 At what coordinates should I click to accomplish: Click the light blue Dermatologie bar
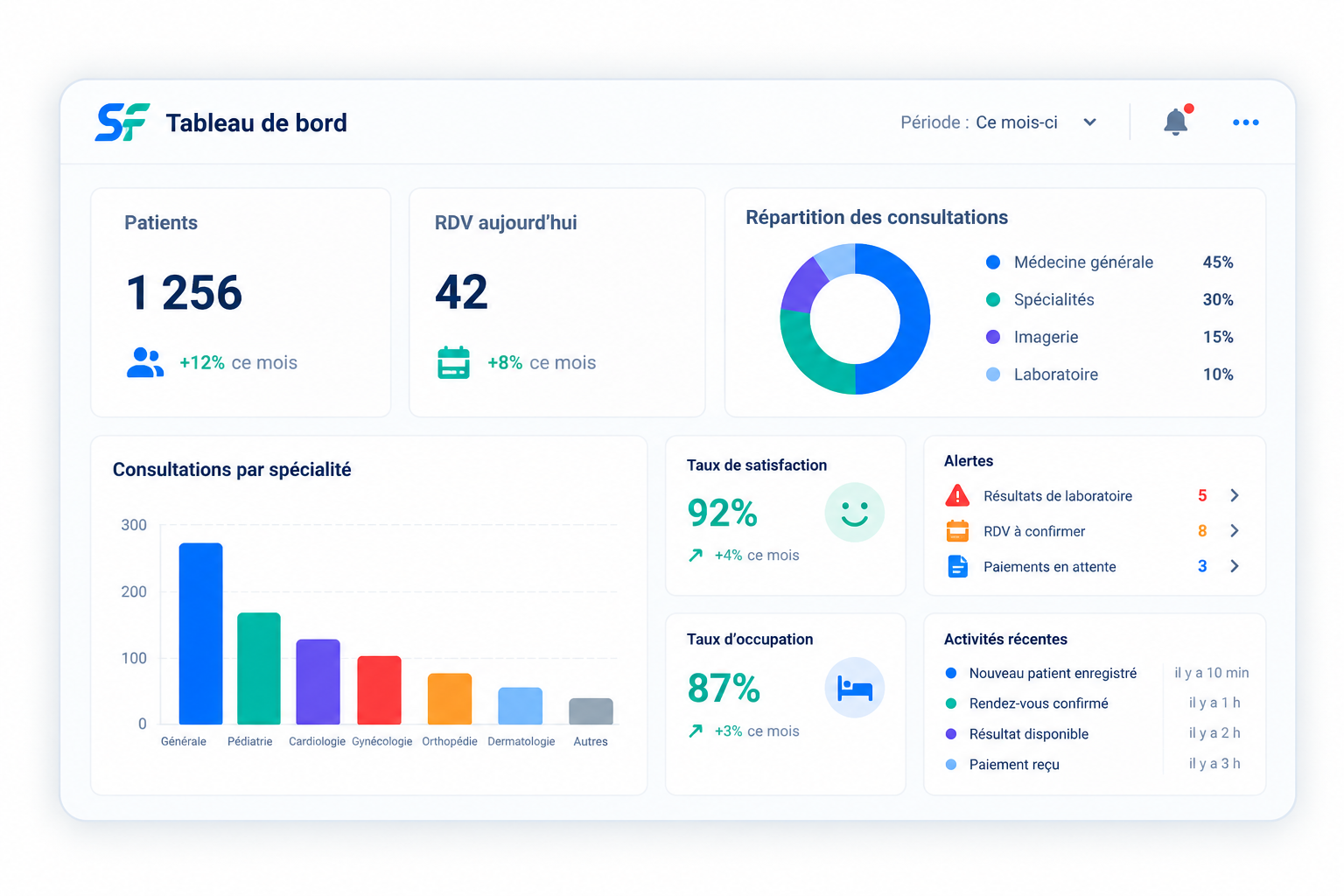[x=521, y=706]
